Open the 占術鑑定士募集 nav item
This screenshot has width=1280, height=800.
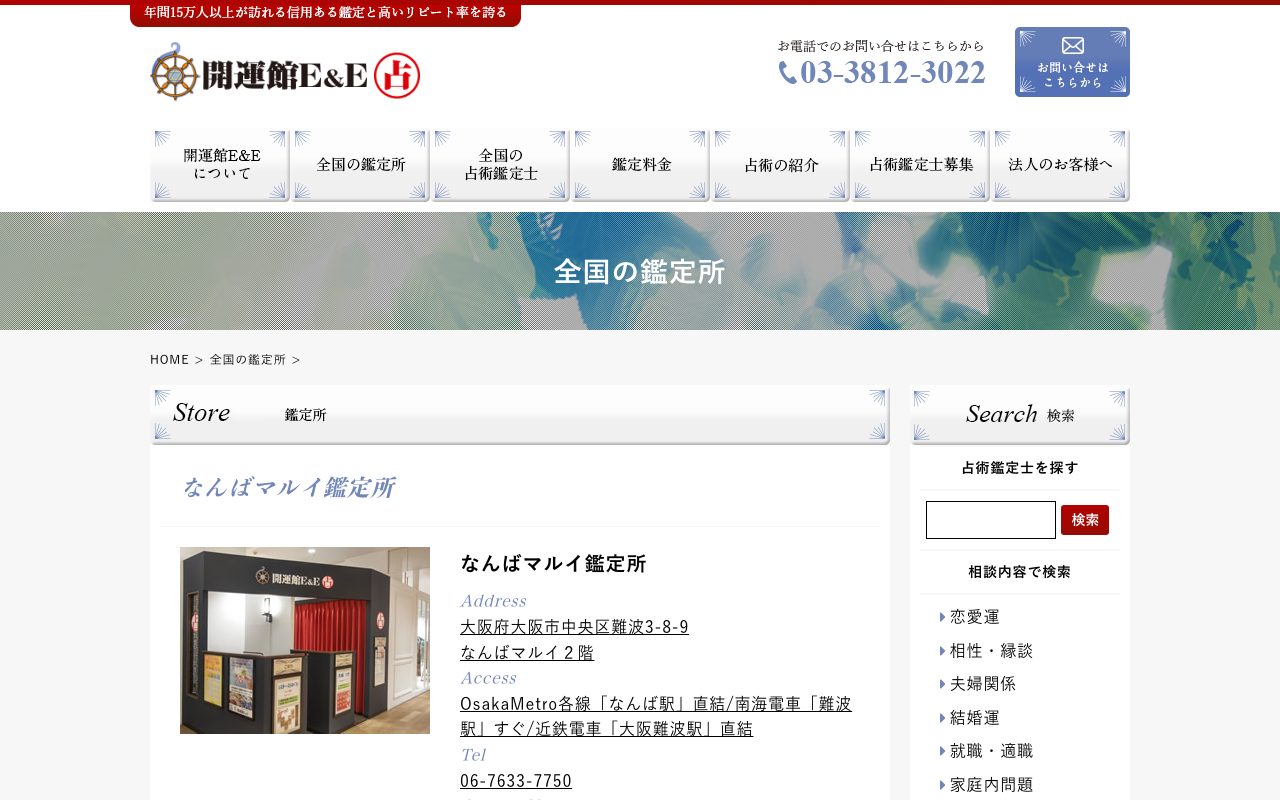point(920,166)
